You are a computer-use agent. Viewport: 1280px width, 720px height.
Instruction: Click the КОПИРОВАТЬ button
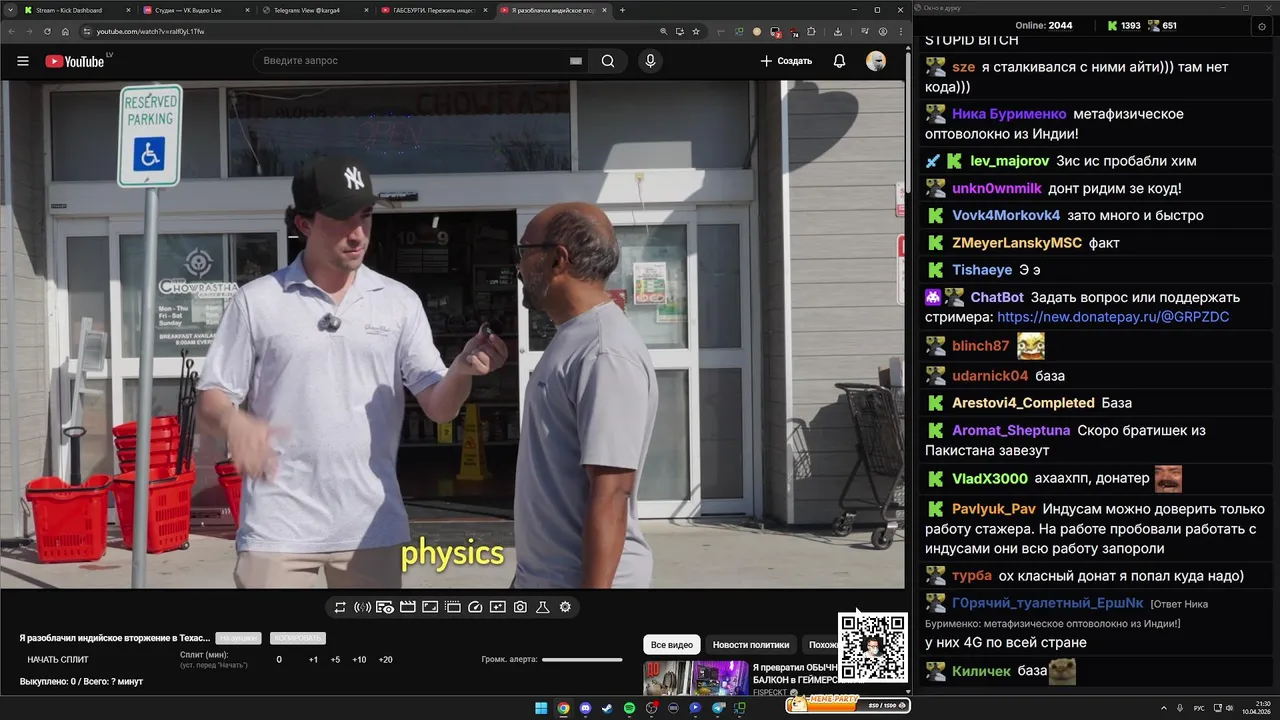298,638
